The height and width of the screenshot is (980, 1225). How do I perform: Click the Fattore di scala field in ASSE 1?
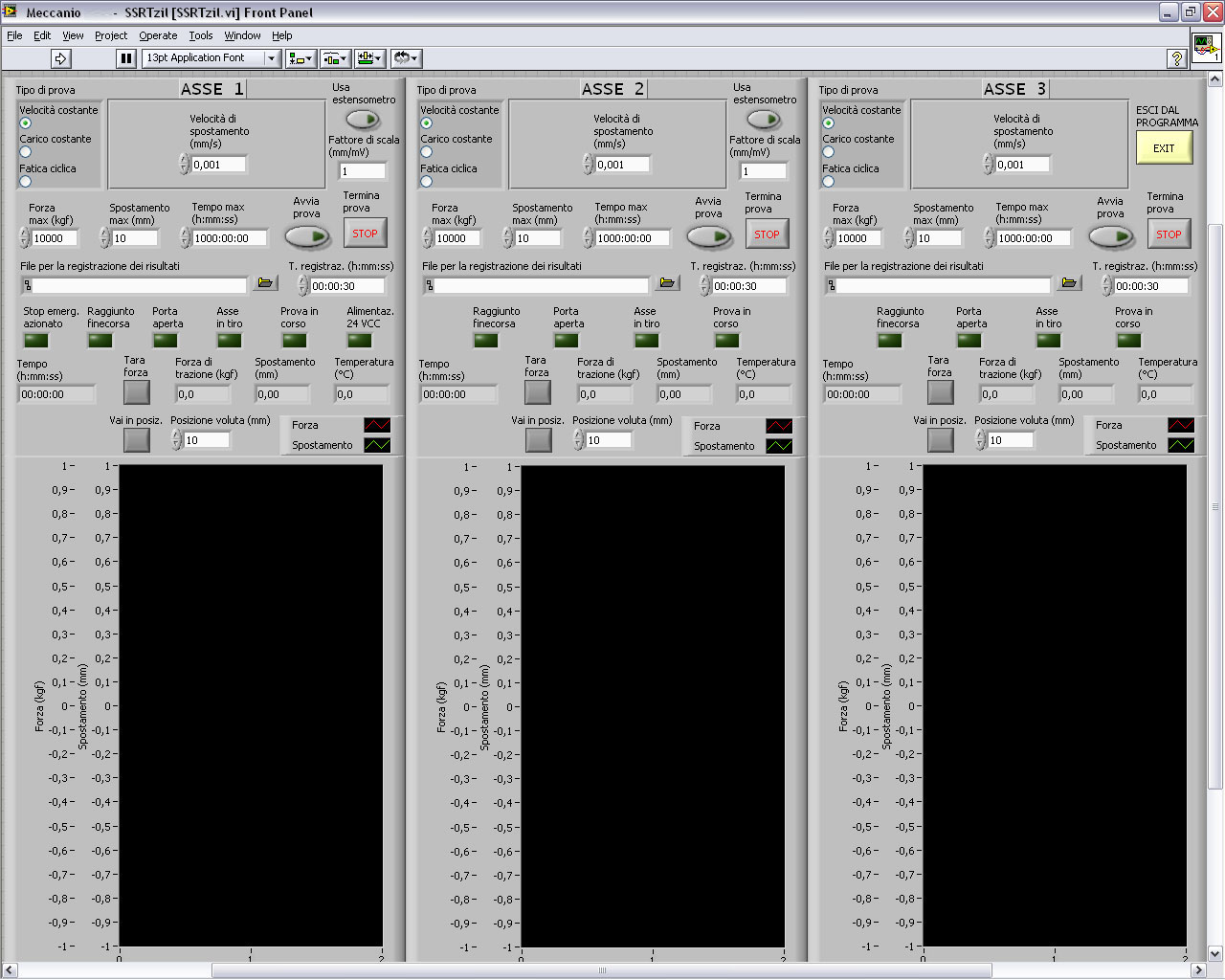[363, 170]
